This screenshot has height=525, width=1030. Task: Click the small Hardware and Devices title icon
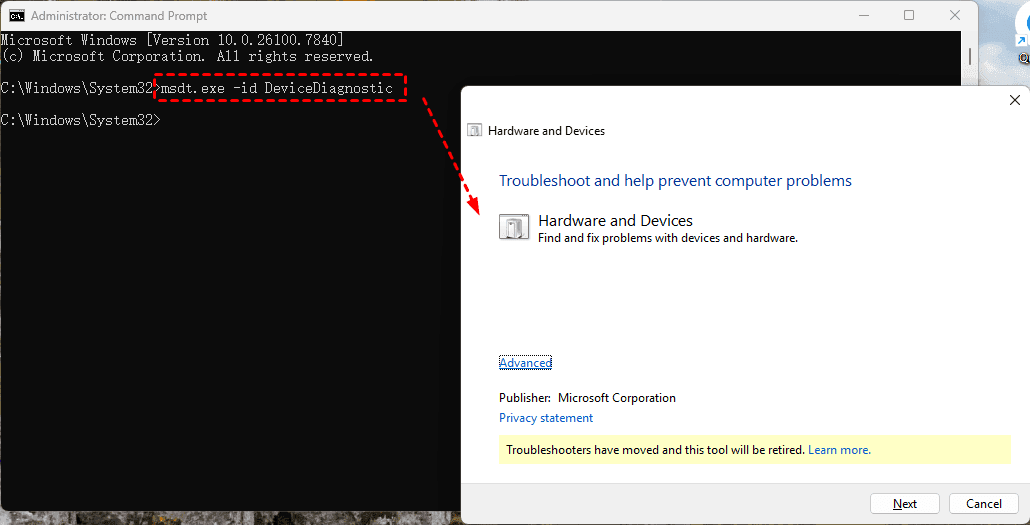coord(475,131)
